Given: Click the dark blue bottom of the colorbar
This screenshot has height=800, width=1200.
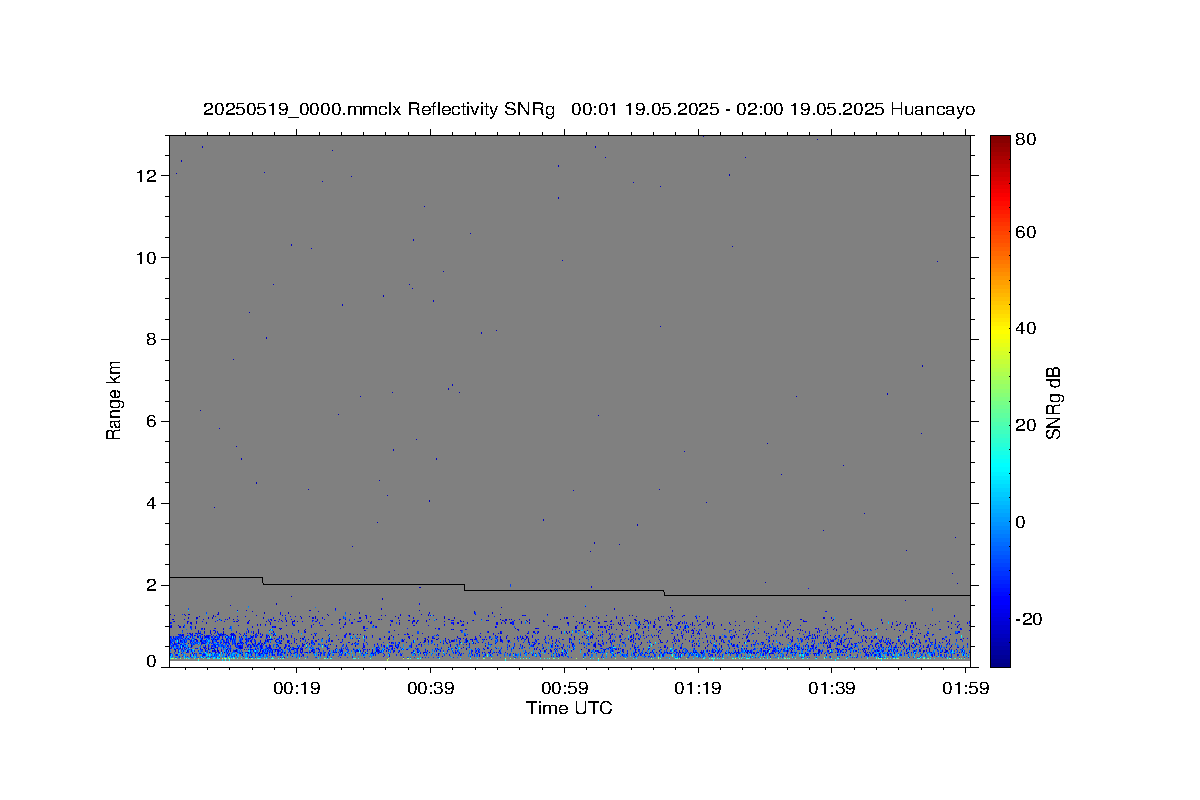Looking at the screenshot, I should click(1000, 658).
